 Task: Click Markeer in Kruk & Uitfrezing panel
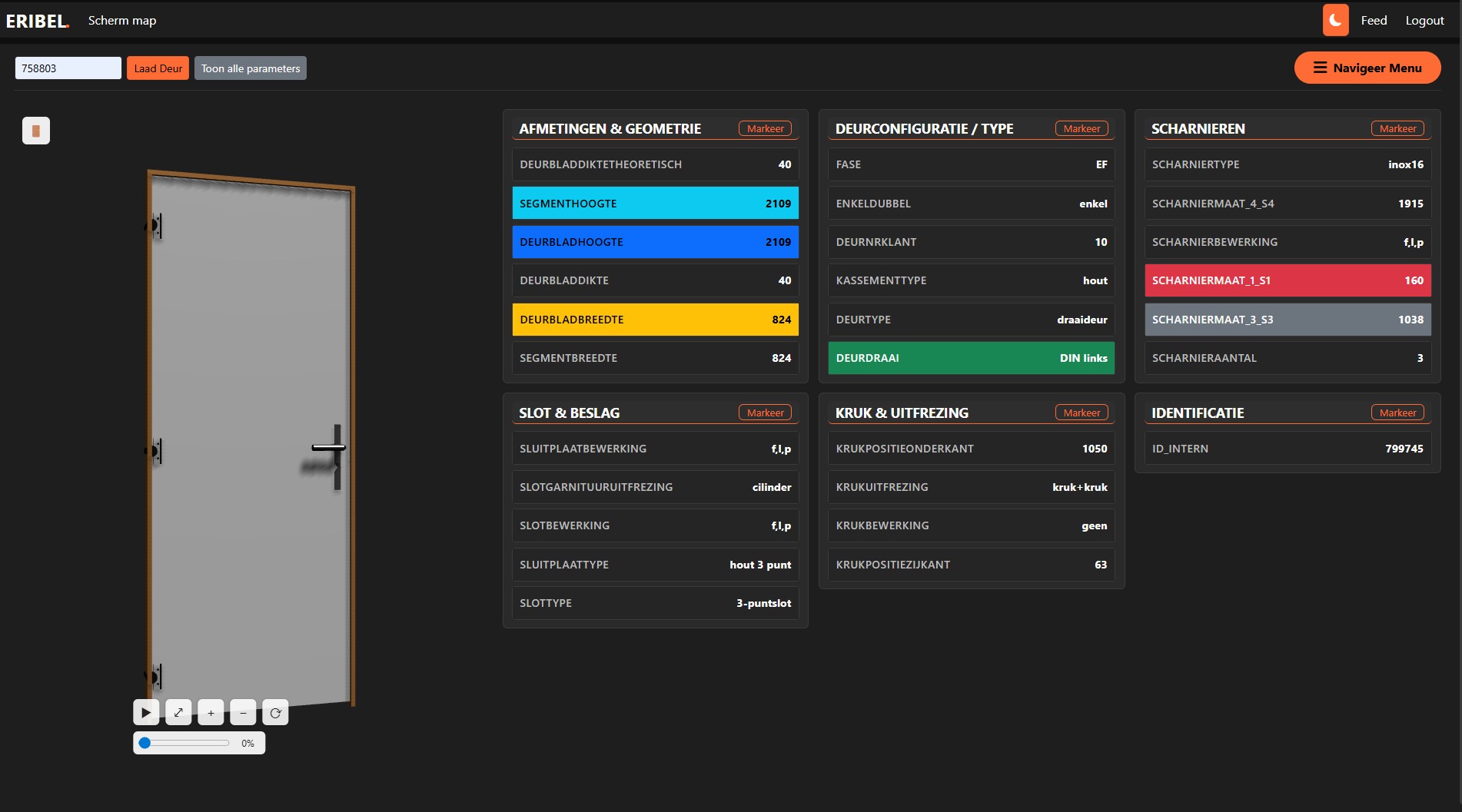click(1082, 413)
